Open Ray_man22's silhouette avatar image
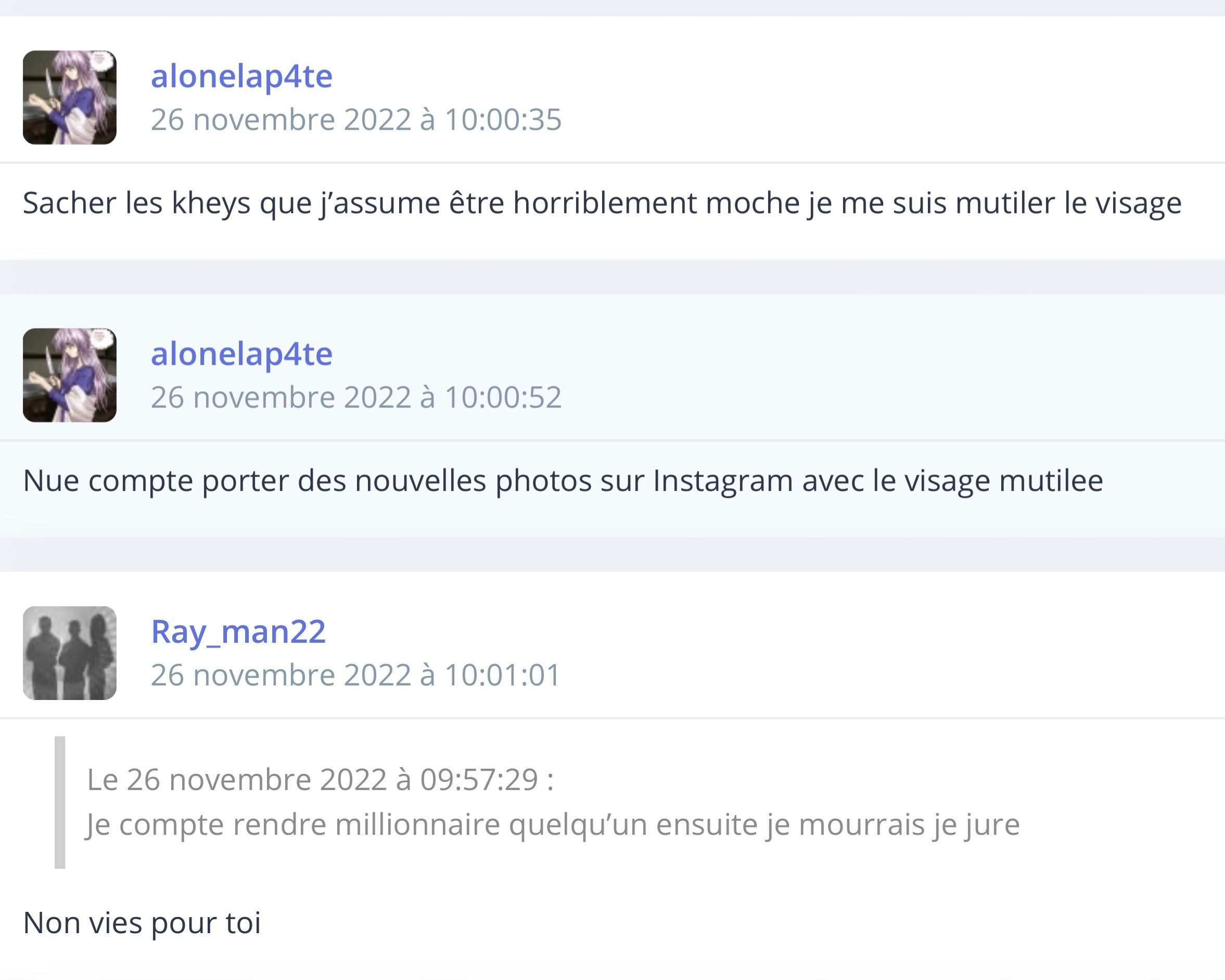The image size is (1225, 980). pyautogui.click(x=69, y=653)
